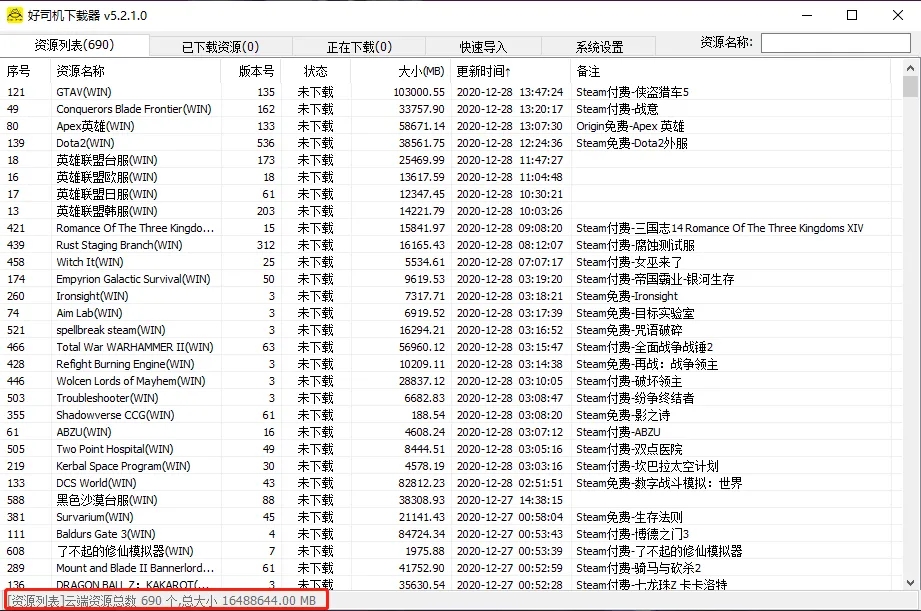Open the 正在下载(0) tab
Image resolution: width=921 pixels, height=611 pixels.
(359, 46)
